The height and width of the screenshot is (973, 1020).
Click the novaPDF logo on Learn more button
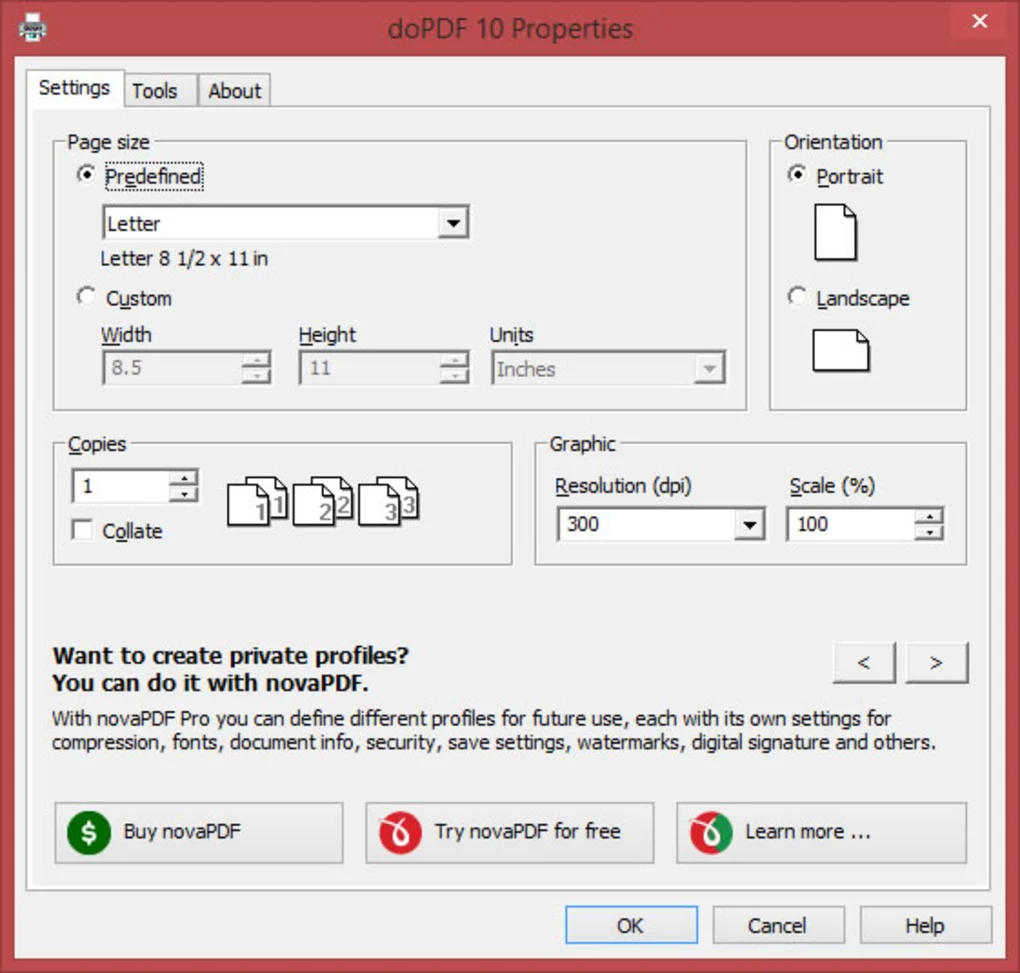click(x=711, y=833)
